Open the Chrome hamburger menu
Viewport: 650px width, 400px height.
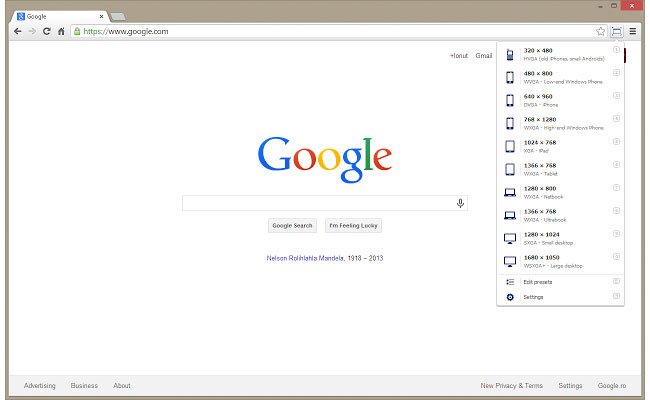click(x=633, y=31)
